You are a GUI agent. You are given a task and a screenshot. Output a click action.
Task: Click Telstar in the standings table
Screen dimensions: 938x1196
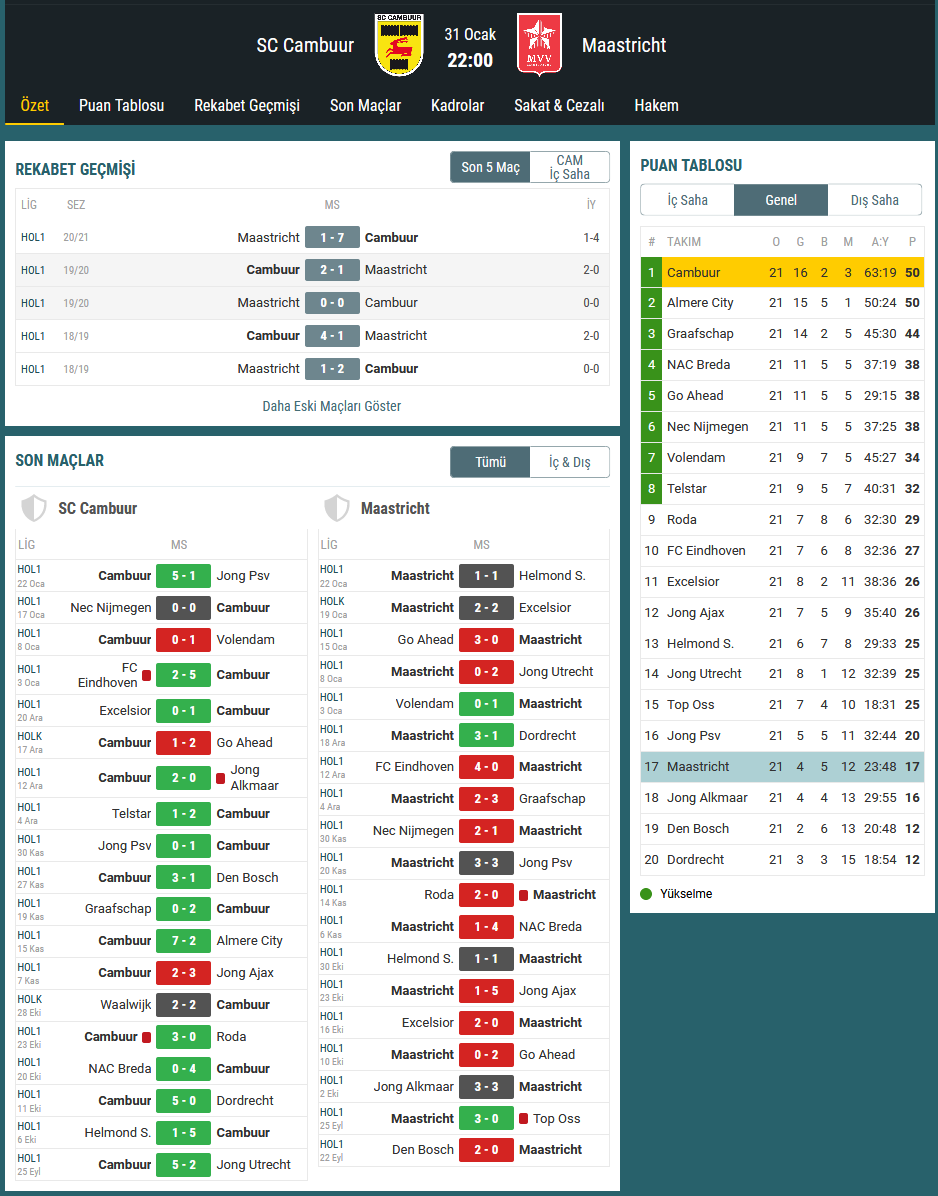[686, 488]
